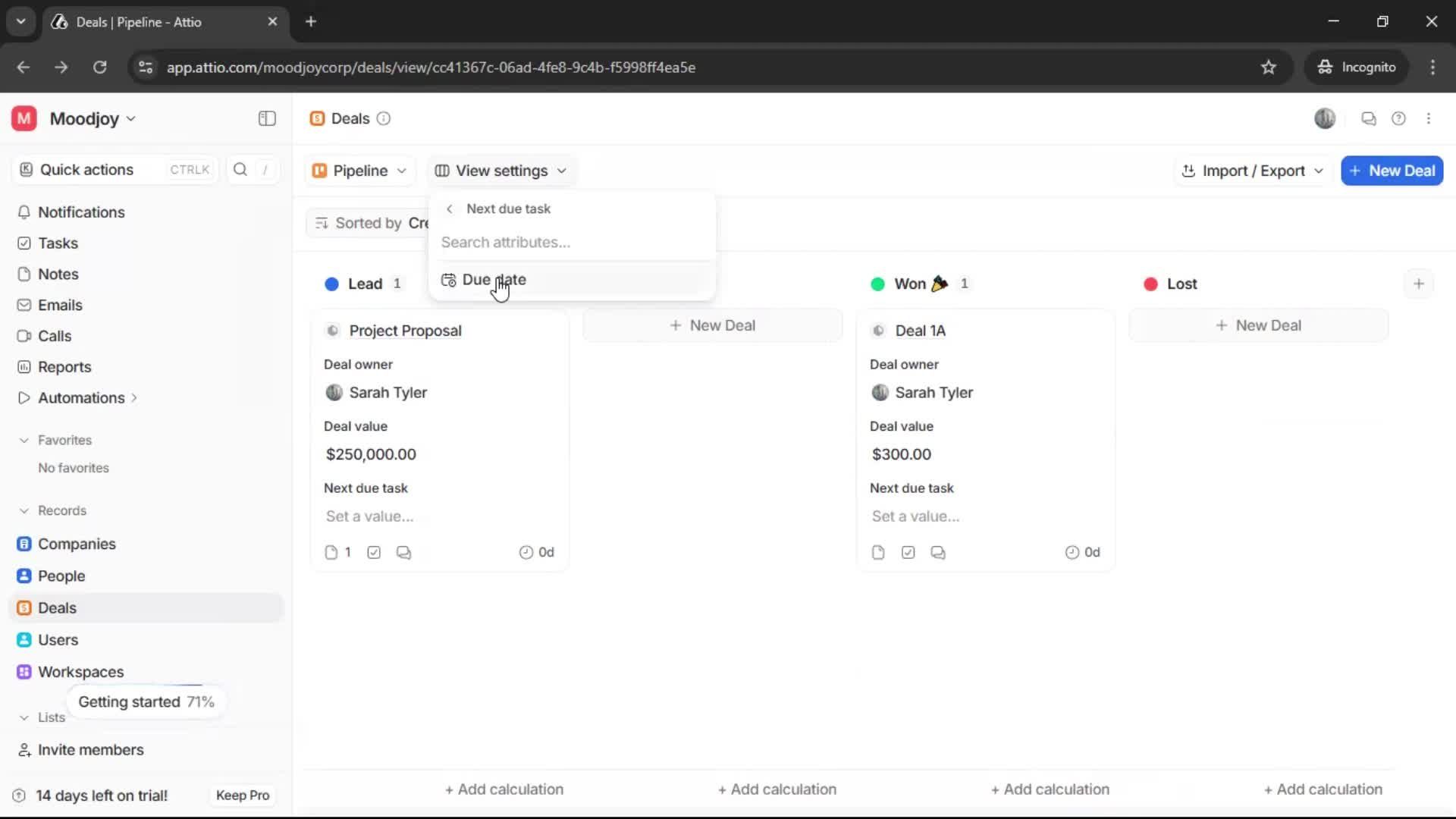Image resolution: width=1456 pixels, height=819 pixels.
Task: Open the Pipeline view selector
Action: click(x=359, y=171)
